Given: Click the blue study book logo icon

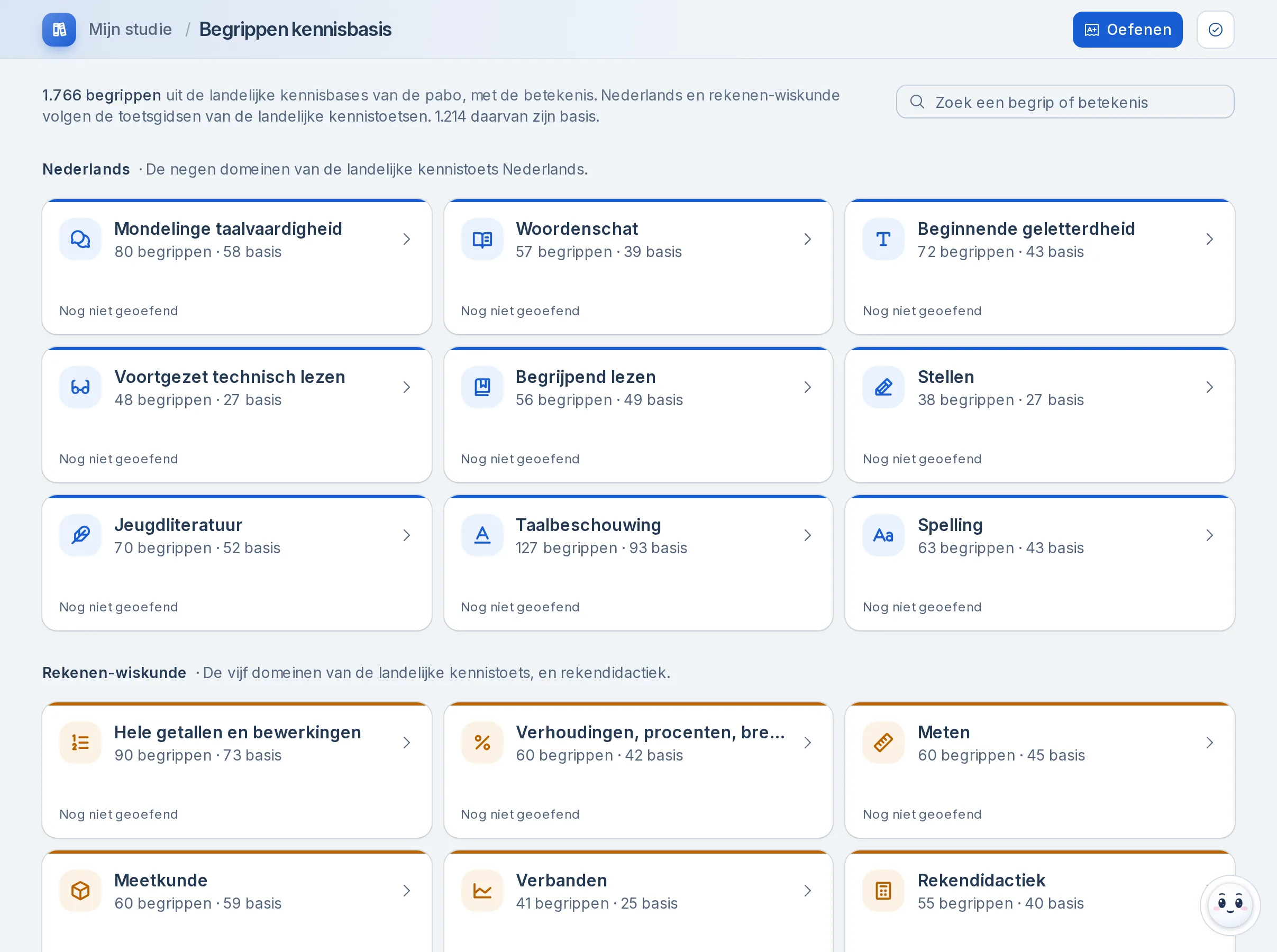Looking at the screenshot, I should coord(59,30).
